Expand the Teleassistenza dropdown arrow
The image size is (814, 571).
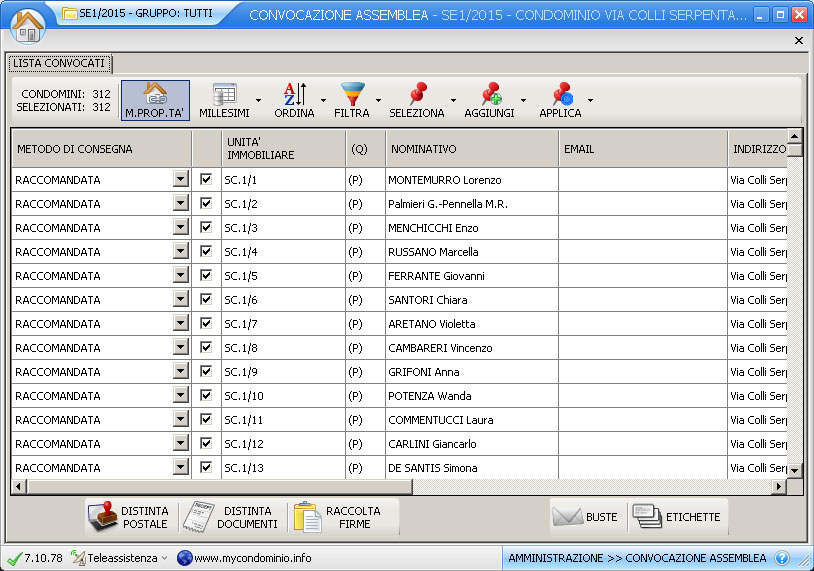pyautogui.click(x=165, y=558)
